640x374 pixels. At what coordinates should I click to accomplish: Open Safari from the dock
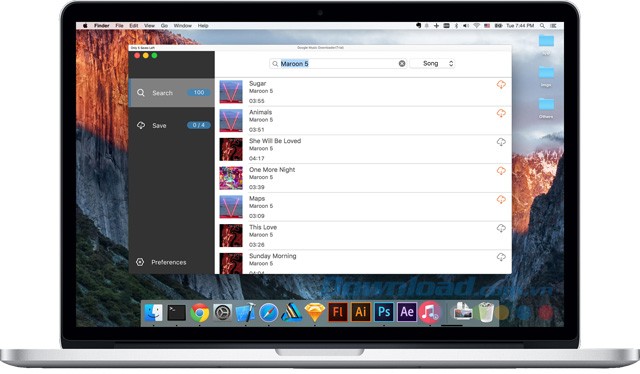coord(269,313)
